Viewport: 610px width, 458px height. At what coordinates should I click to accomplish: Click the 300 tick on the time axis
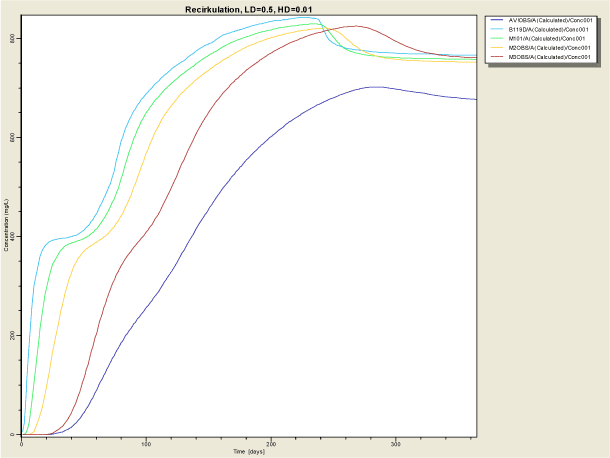tap(396, 442)
